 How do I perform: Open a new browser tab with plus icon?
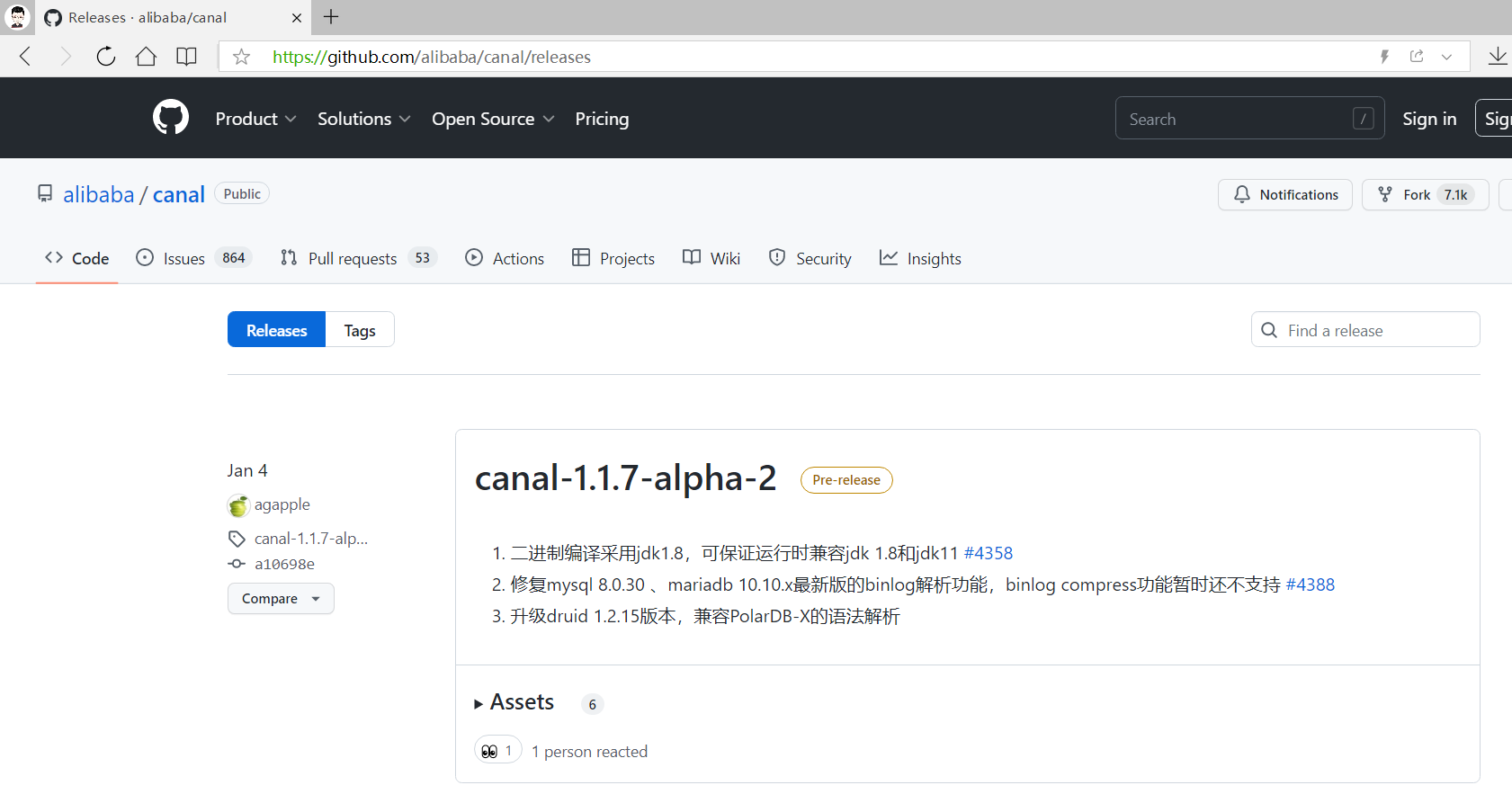point(331,16)
